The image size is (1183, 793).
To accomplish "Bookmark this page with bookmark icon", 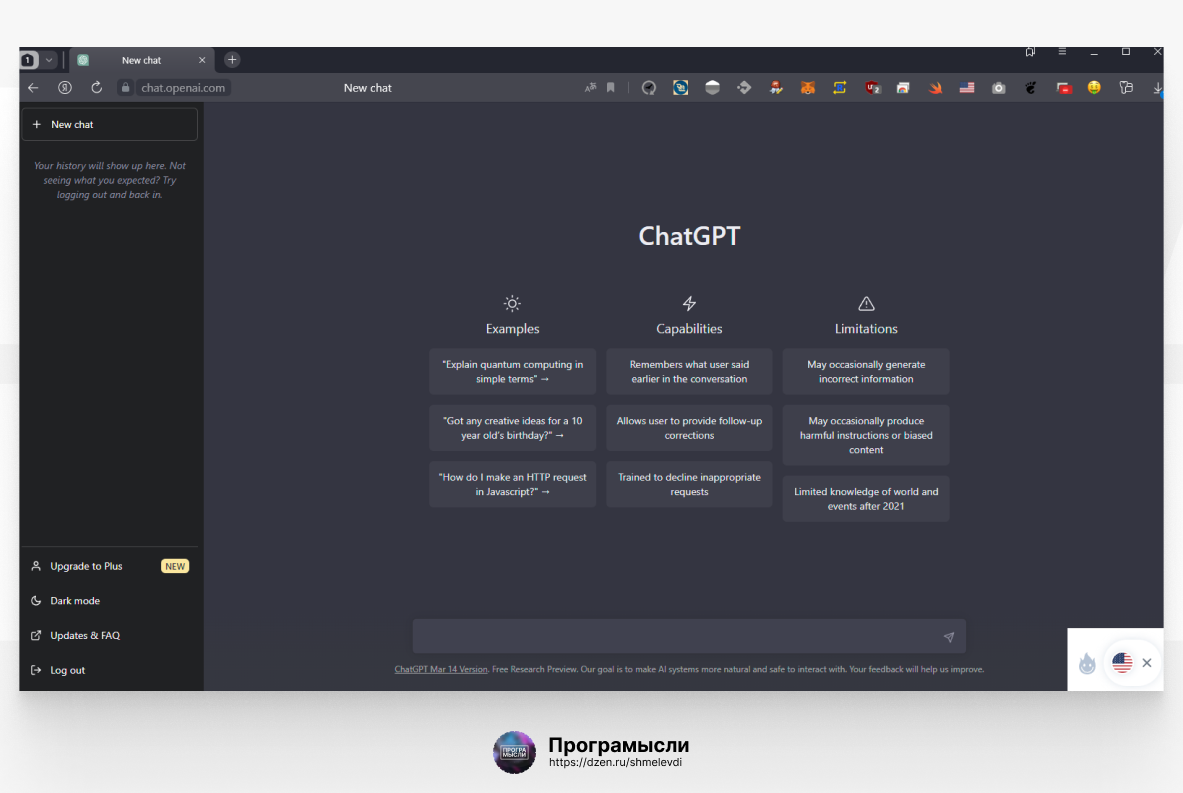I will tap(611, 88).
